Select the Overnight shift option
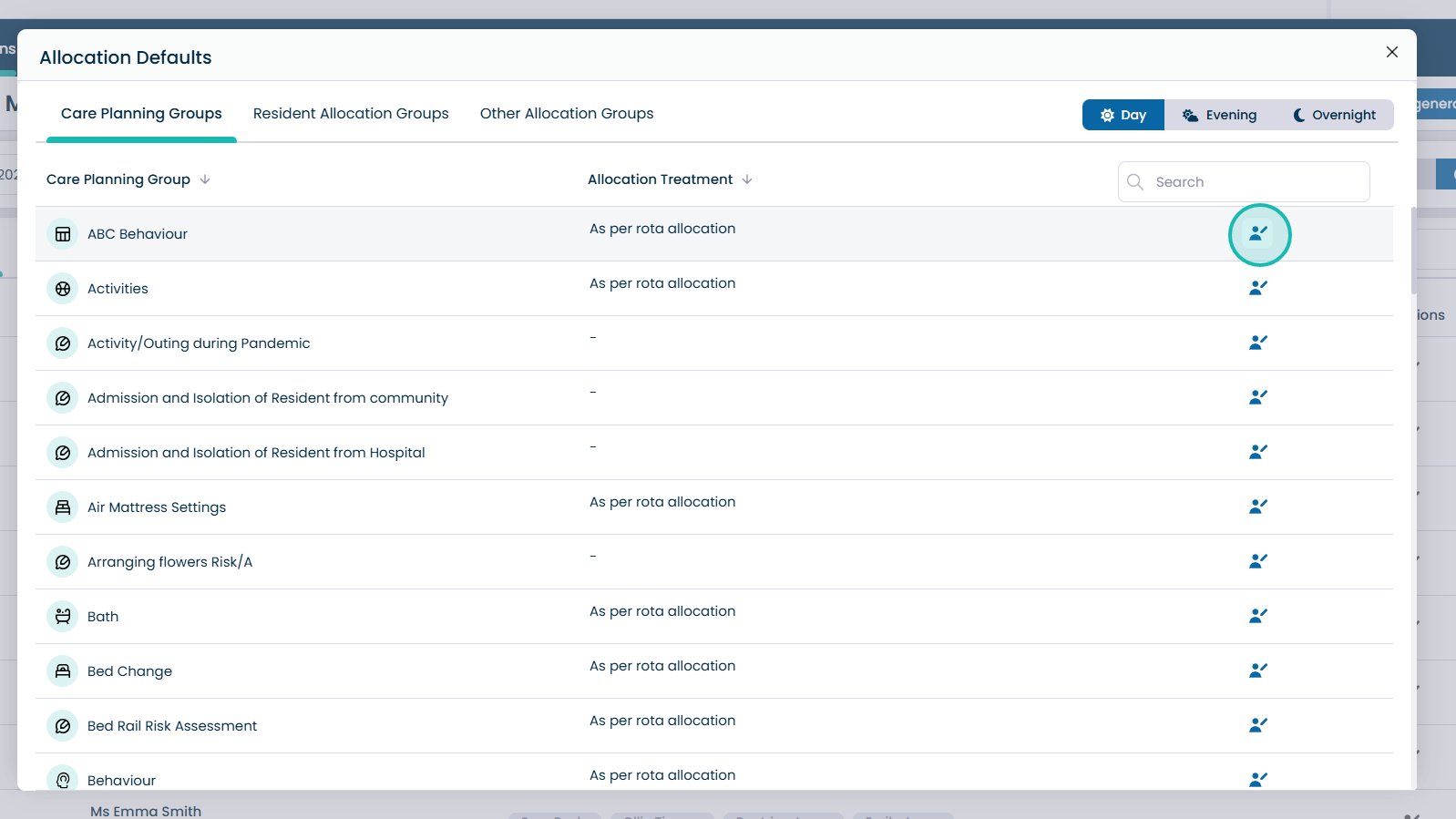This screenshot has height=819, width=1456. (1334, 115)
